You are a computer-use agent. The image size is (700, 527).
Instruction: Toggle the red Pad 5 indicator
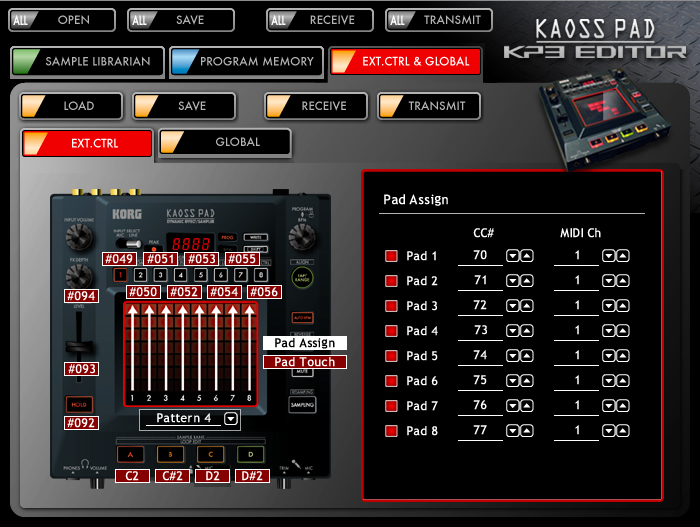392,356
